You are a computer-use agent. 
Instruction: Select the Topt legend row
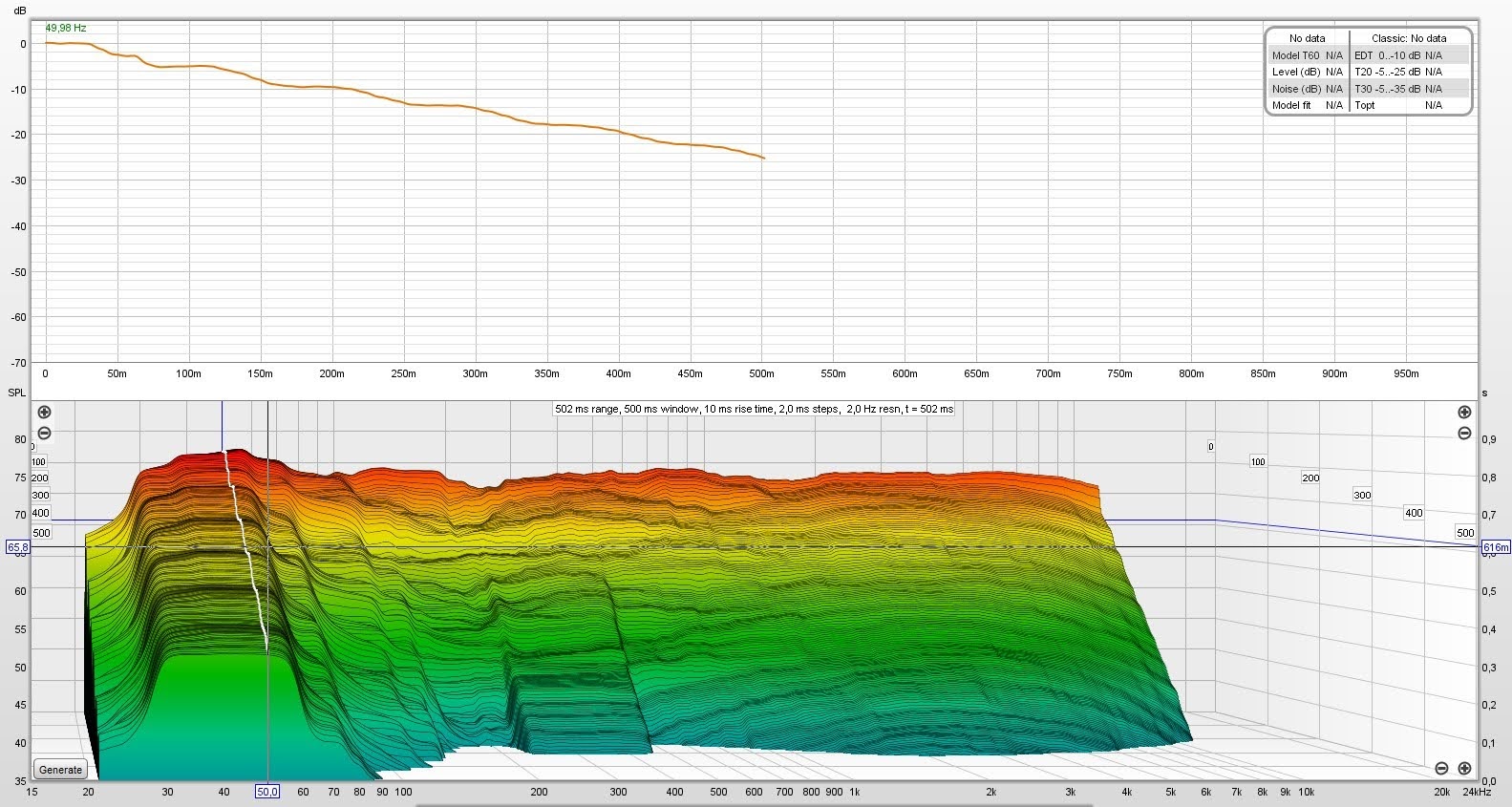tap(1410, 105)
